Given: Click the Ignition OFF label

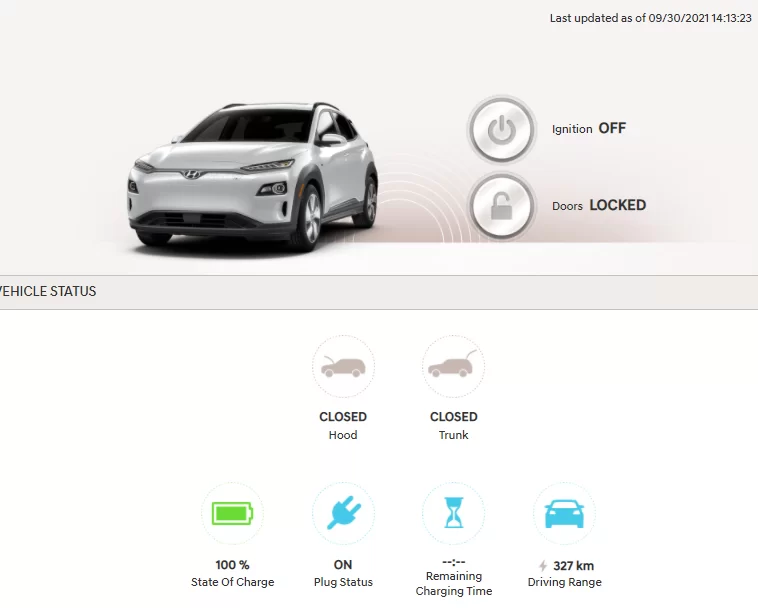Looking at the screenshot, I should 589,129.
